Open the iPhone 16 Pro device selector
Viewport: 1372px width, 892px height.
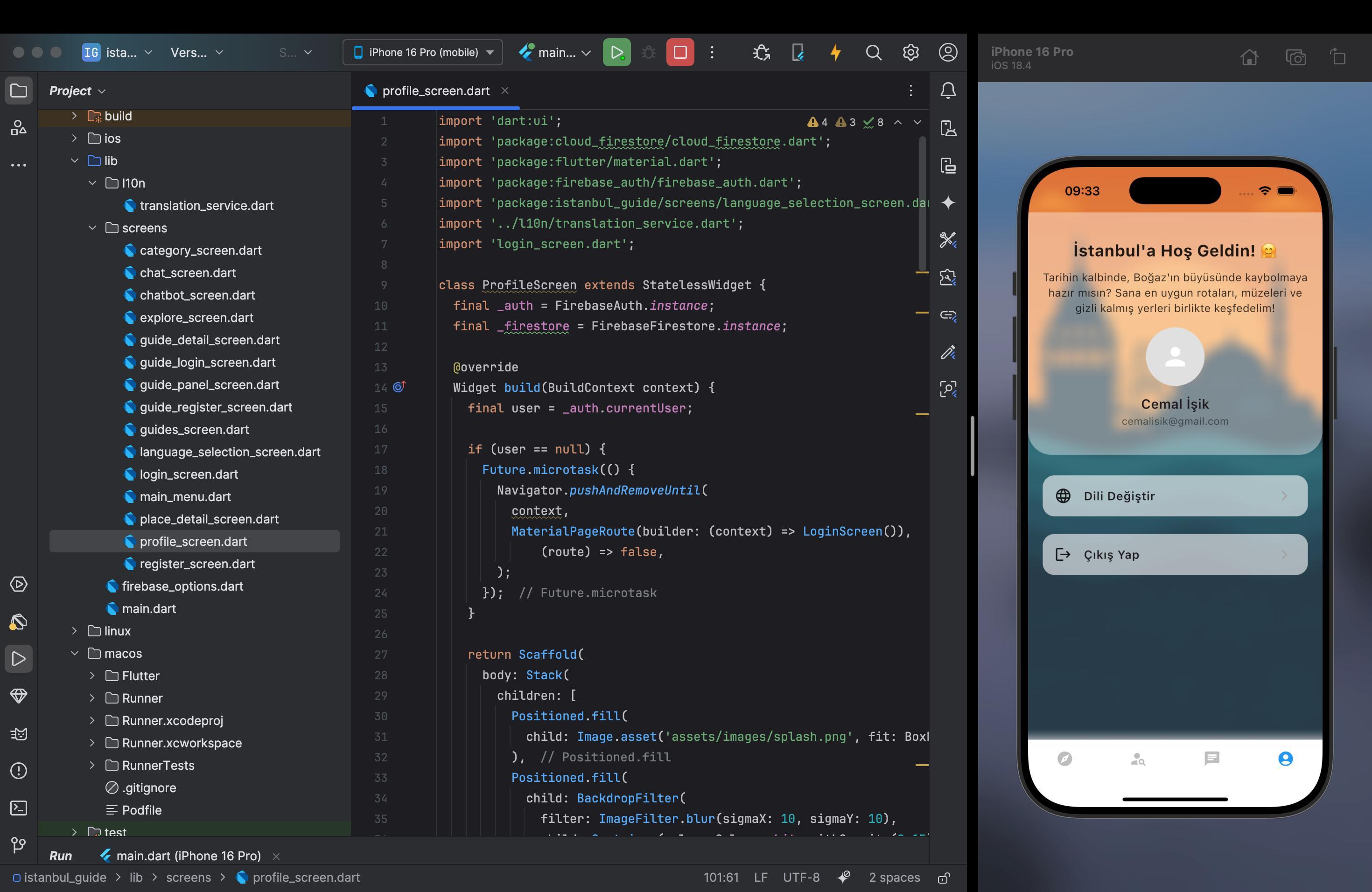pyautogui.click(x=422, y=52)
